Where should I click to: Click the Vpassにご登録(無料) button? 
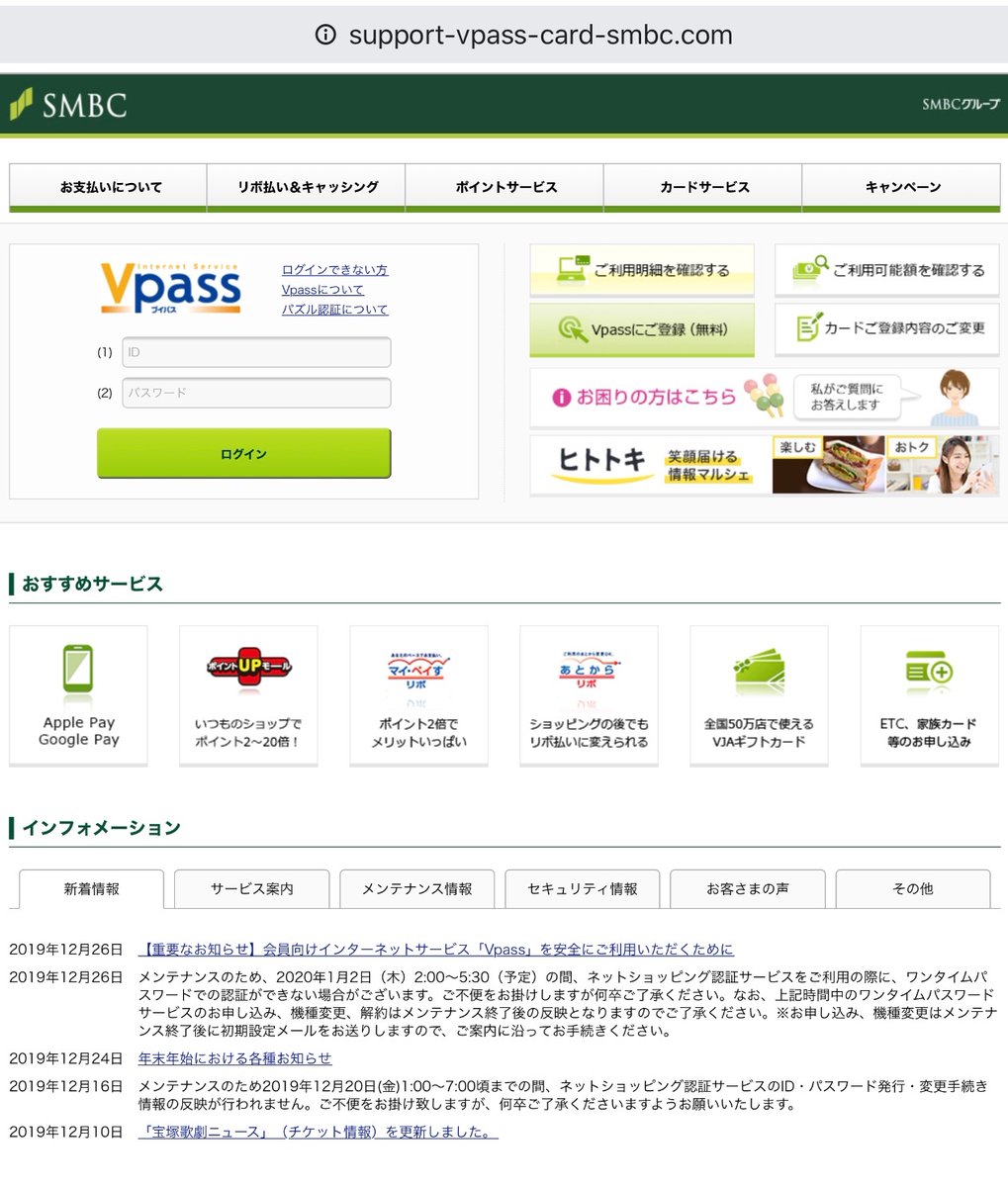click(x=642, y=329)
